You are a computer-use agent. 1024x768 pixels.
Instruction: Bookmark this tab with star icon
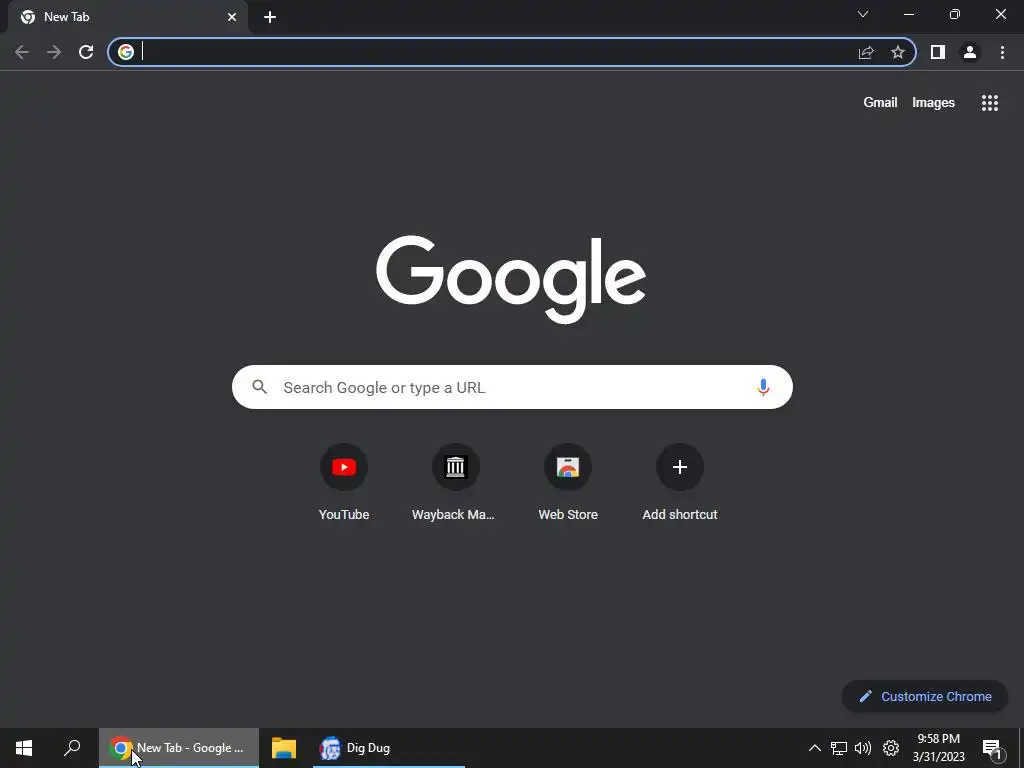898,52
